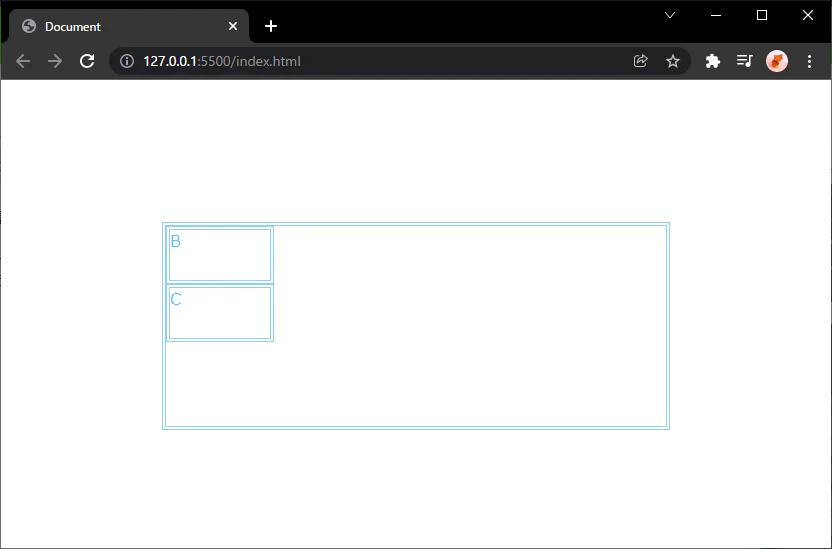
Task: Minimize the browser window
Action: click(x=716, y=15)
